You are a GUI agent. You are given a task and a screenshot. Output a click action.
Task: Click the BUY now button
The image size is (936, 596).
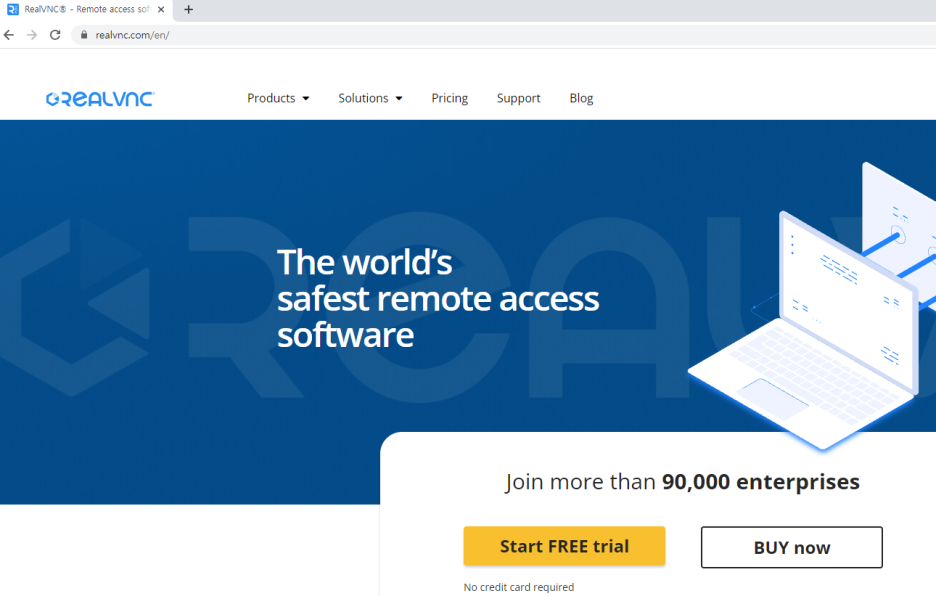[792, 547]
